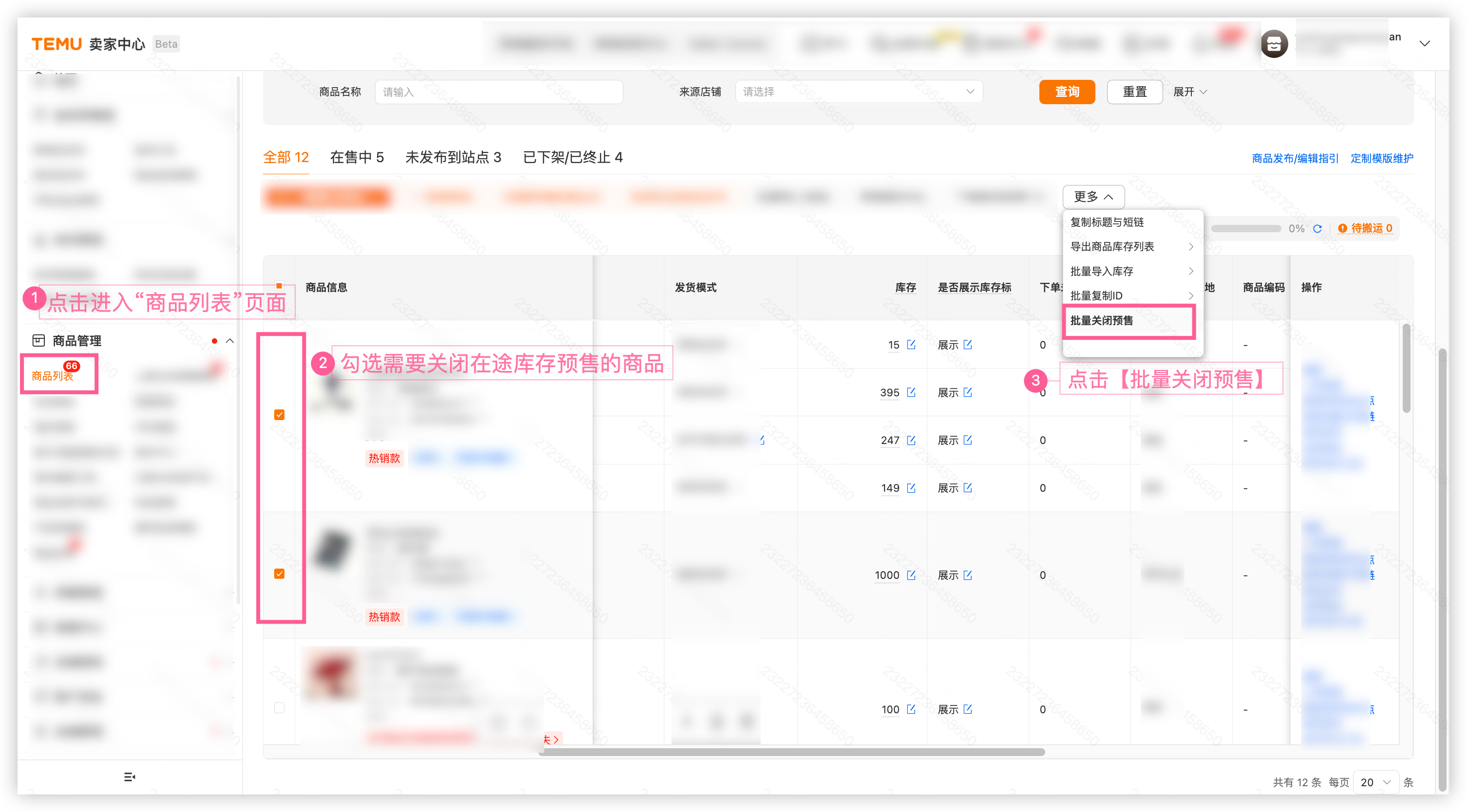Click the 商品管理 sidebar icon

pyautogui.click(x=38, y=340)
